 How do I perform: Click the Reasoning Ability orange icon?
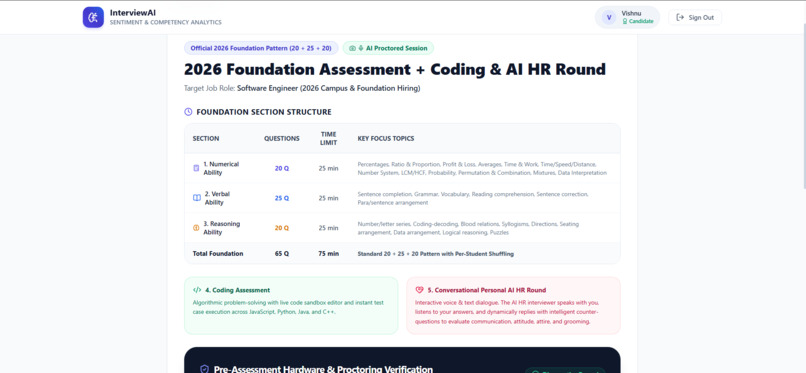[196, 228]
